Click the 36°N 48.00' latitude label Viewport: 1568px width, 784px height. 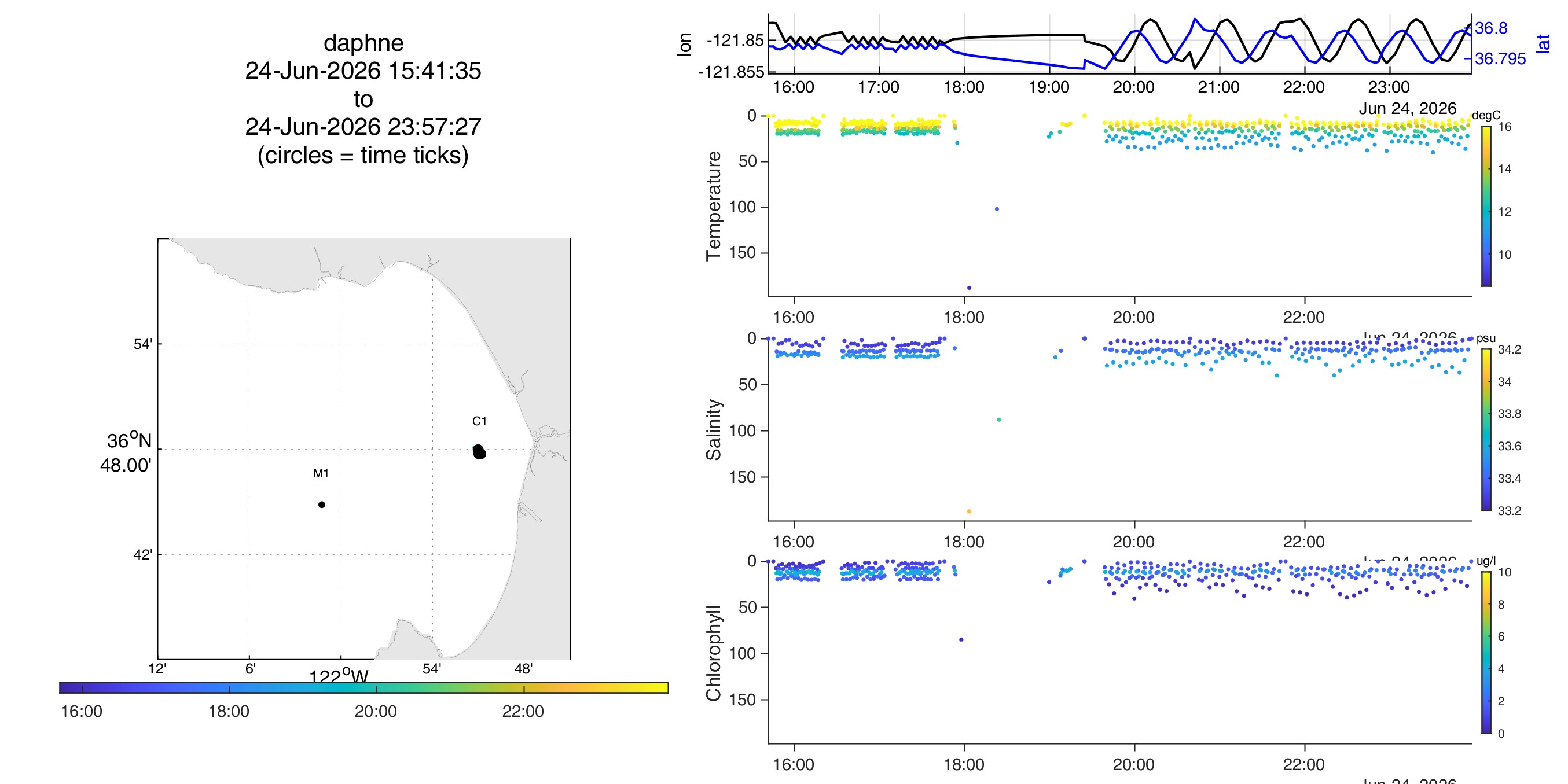tap(126, 453)
